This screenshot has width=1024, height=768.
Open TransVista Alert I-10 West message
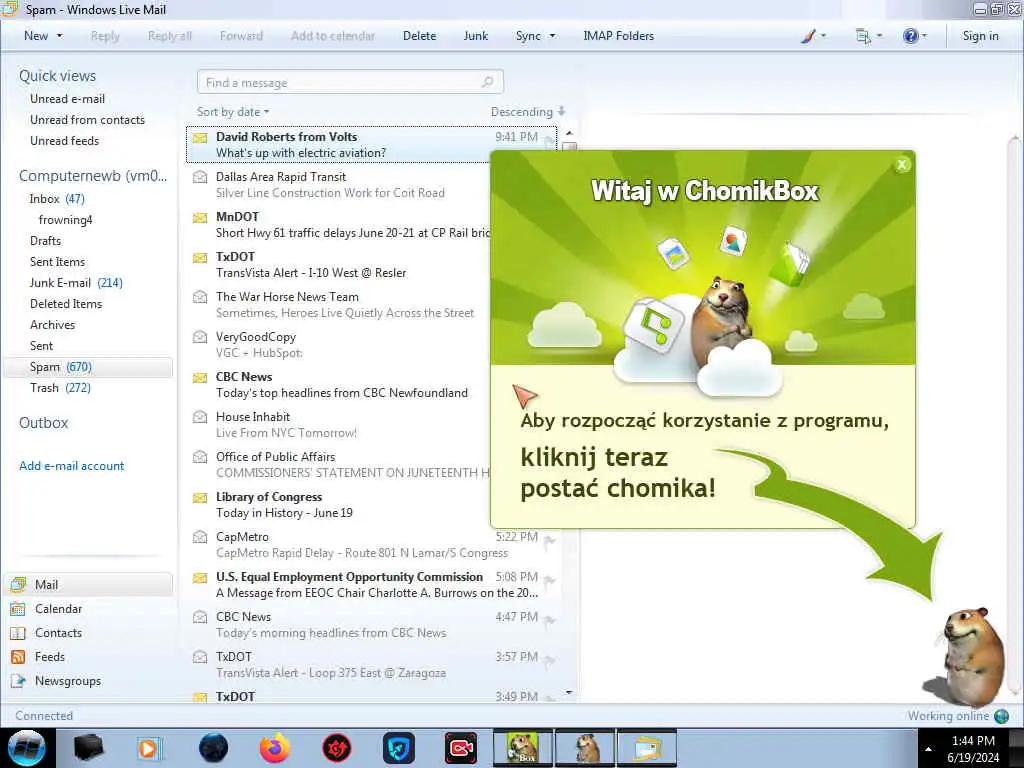[340, 264]
